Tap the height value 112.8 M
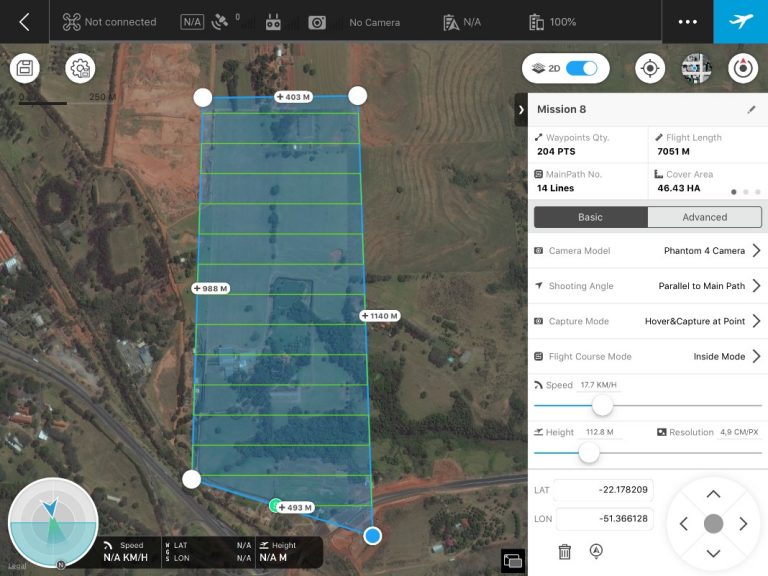This screenshot has height=576, width=768. [x=600, y=432]
